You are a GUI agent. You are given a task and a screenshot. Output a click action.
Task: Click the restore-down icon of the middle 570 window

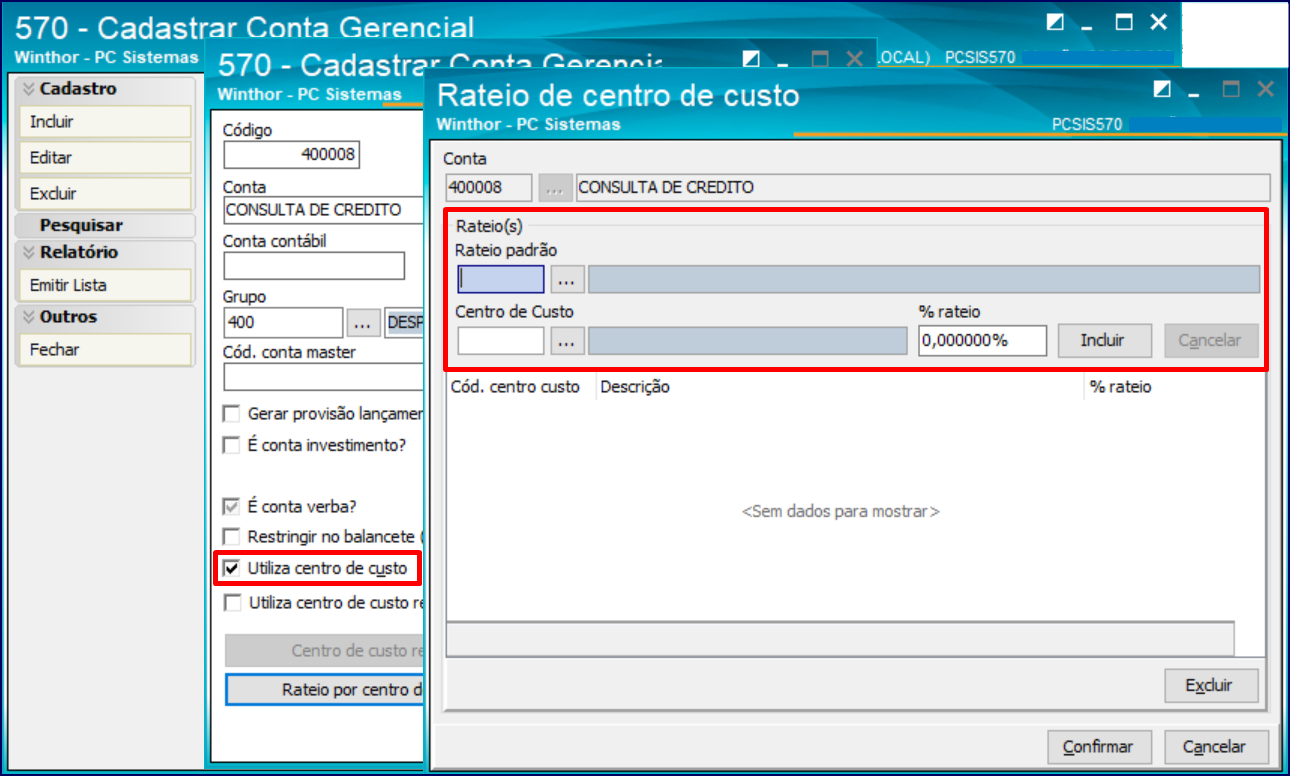[752, 59]
